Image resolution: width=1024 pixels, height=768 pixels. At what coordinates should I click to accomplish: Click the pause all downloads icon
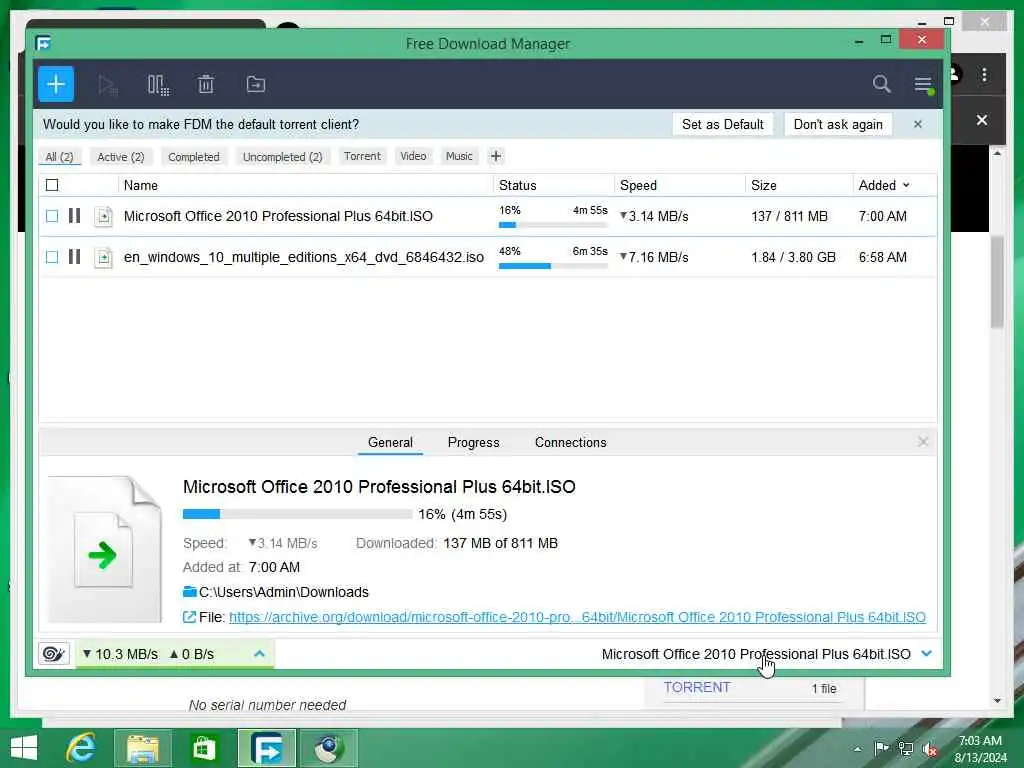(x=157, y=85)
